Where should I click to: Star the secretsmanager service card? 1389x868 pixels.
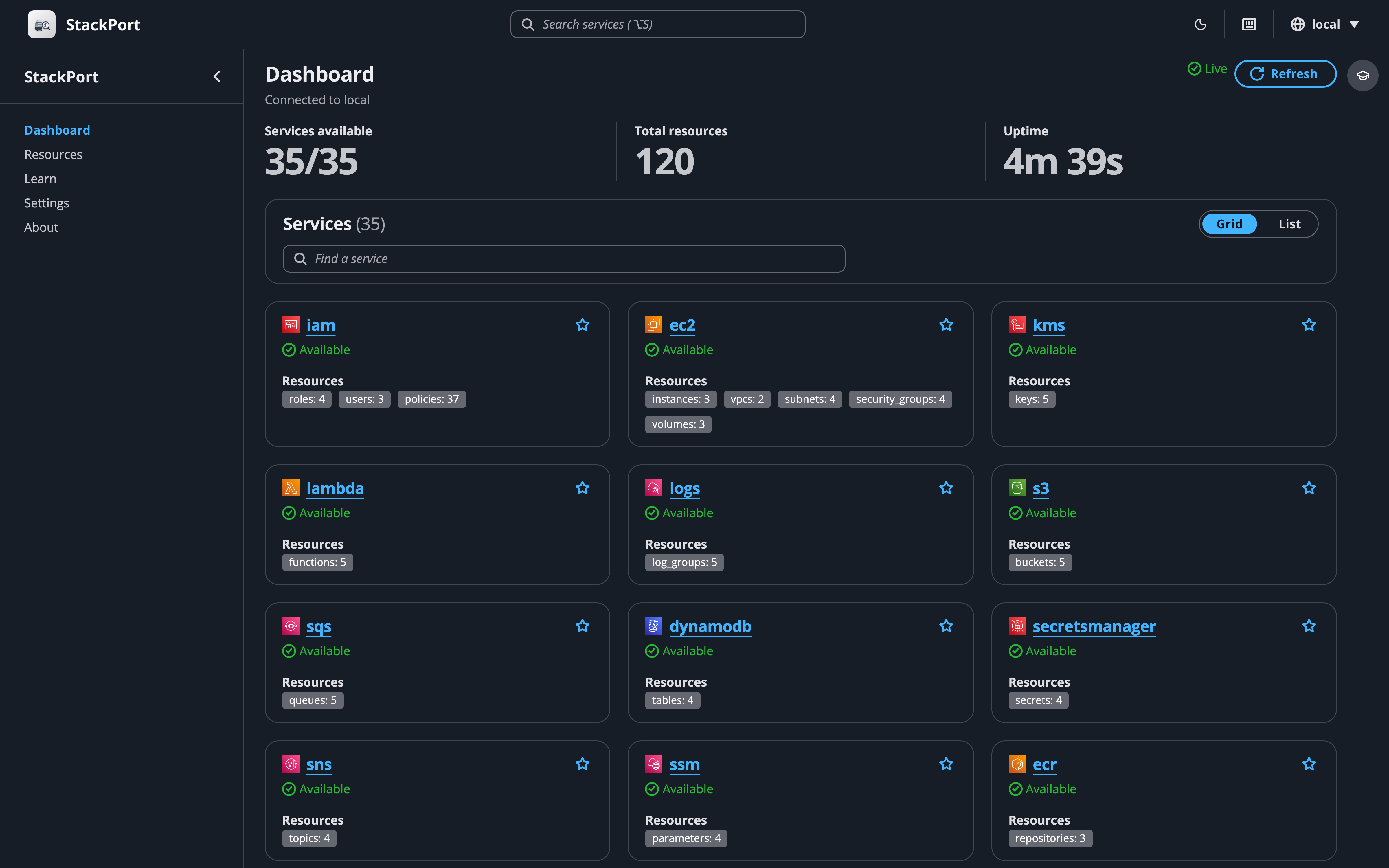click(x=1309, y=626)
